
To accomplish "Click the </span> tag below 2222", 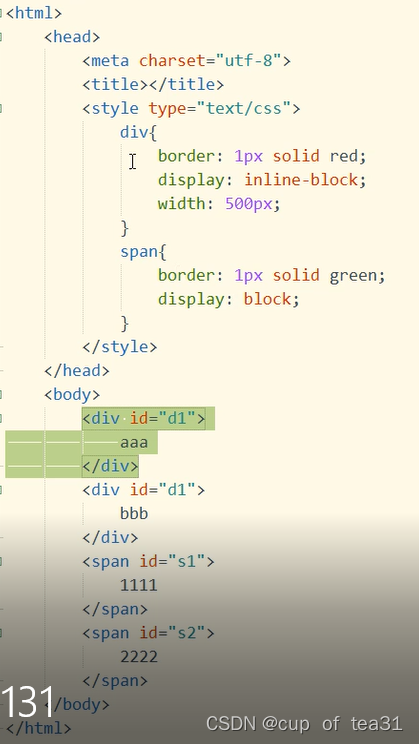I will click(x=115, y=681).
